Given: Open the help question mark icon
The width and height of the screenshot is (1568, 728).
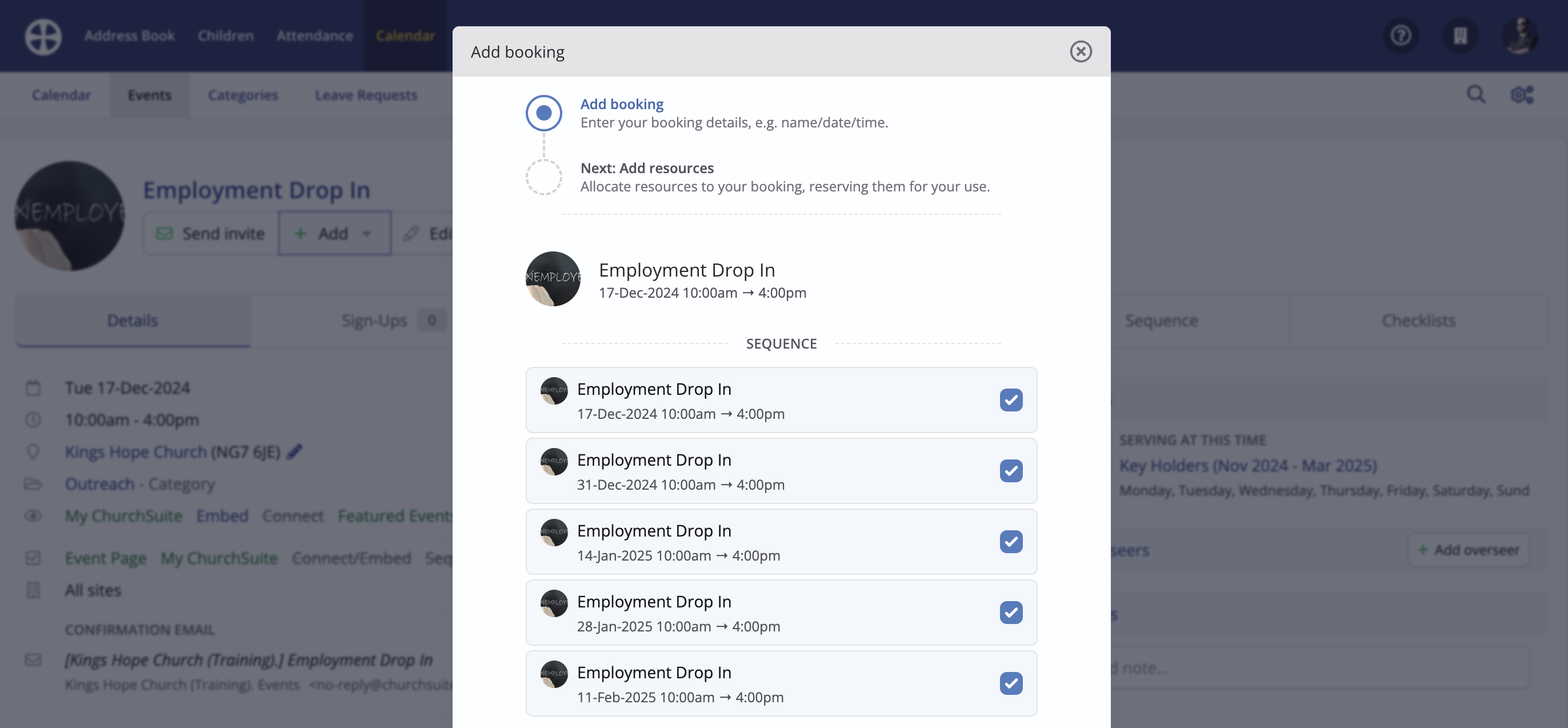Looking at the screenshot, I should [1401, 35].
